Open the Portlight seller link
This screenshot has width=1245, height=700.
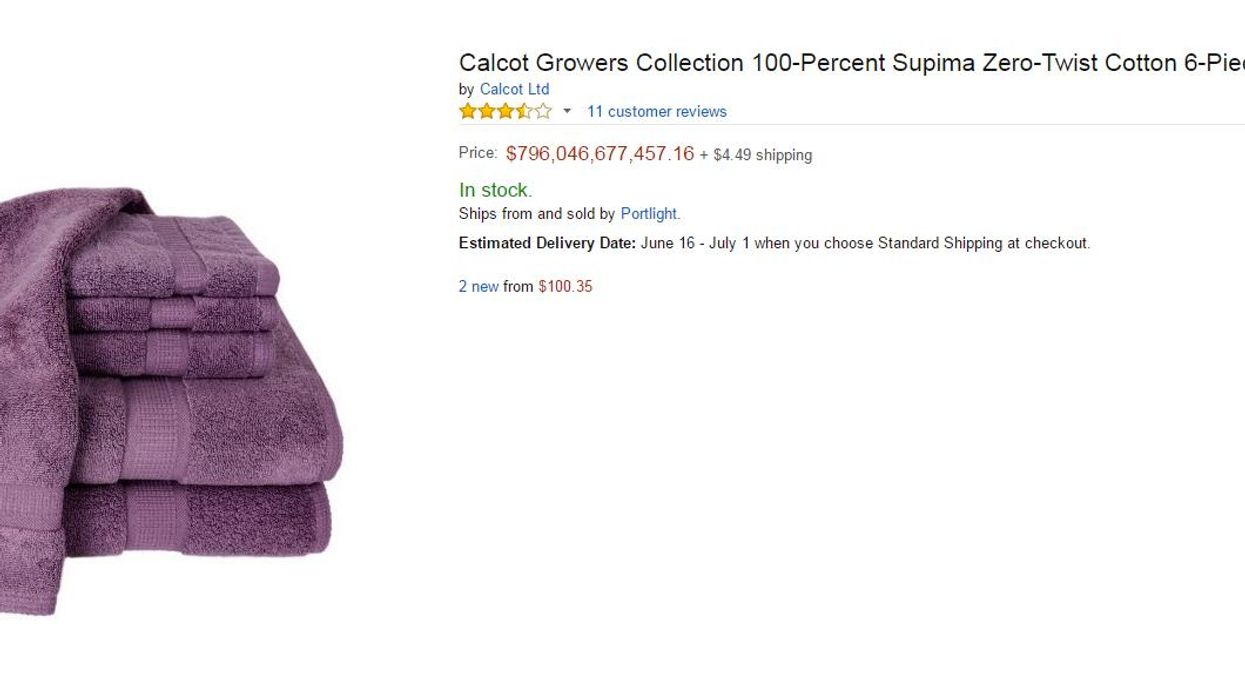coord(648,214)
